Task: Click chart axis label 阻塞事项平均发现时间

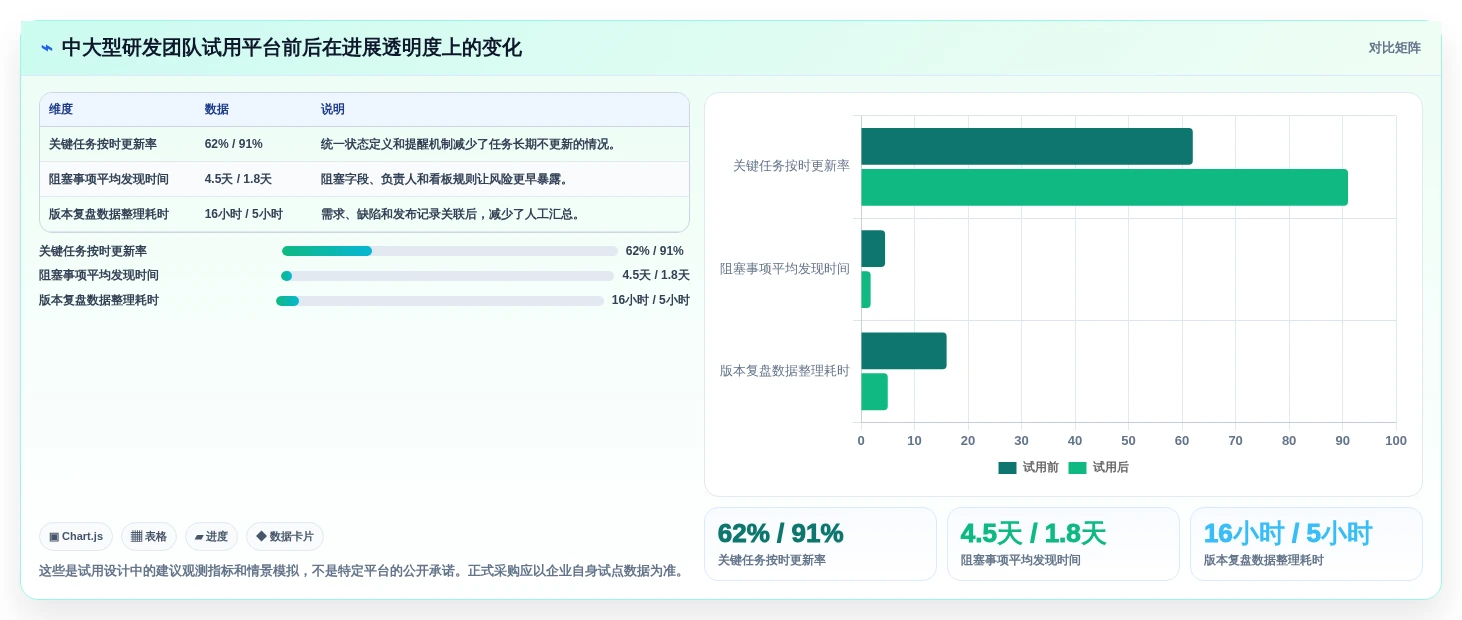Action: tap(785, 268)
